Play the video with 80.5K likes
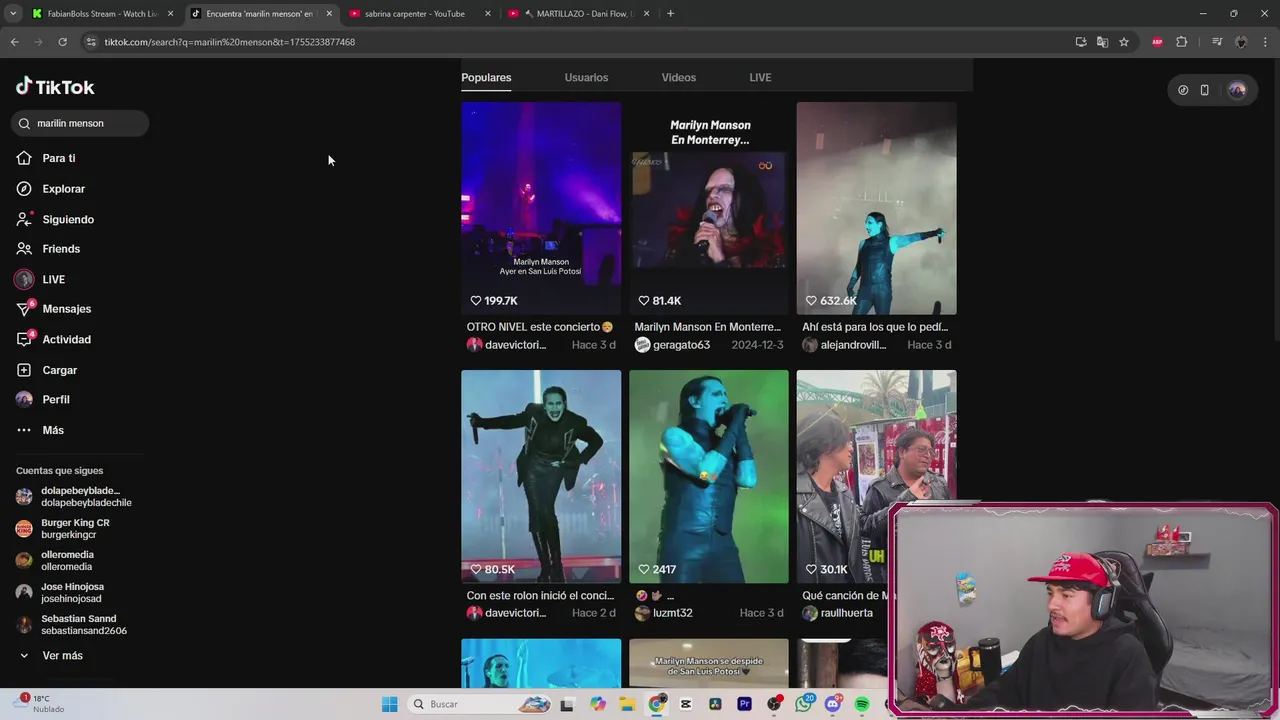This screenshot has width=1280, height=720. click(x=541, y=476)
